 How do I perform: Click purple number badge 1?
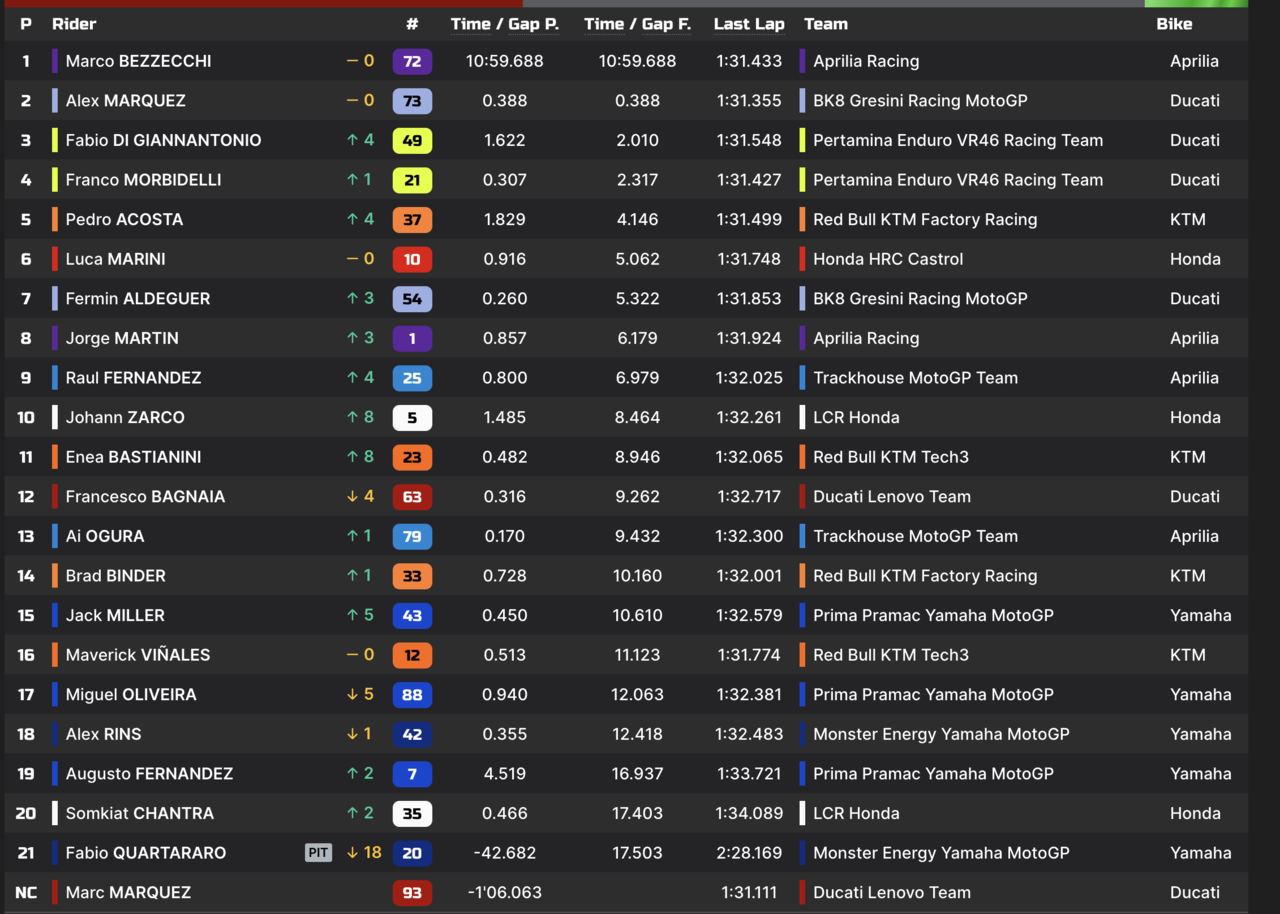click(412, 338)
